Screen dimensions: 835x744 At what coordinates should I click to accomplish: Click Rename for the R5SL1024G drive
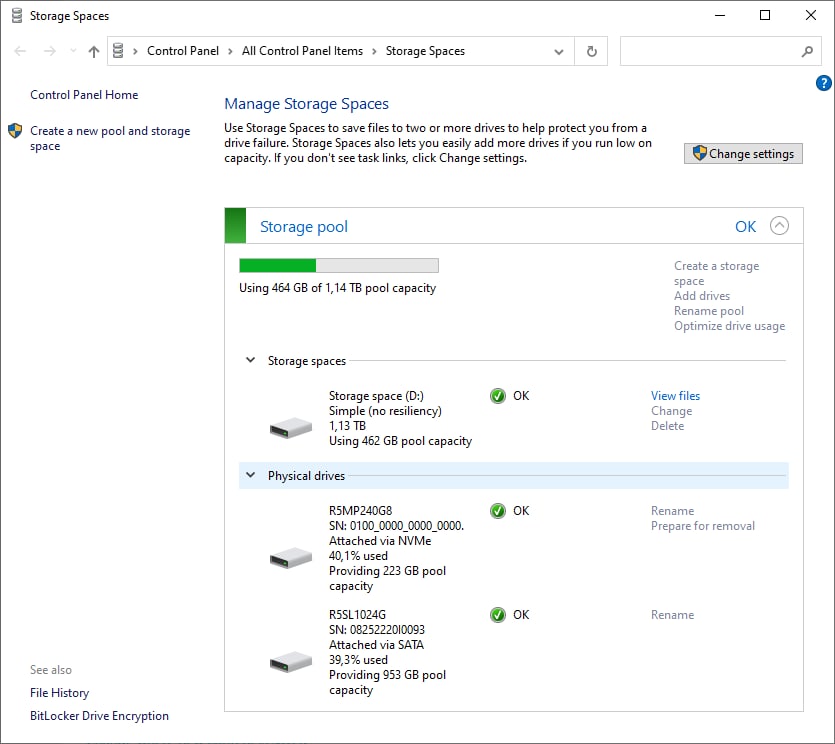[672, 615]
